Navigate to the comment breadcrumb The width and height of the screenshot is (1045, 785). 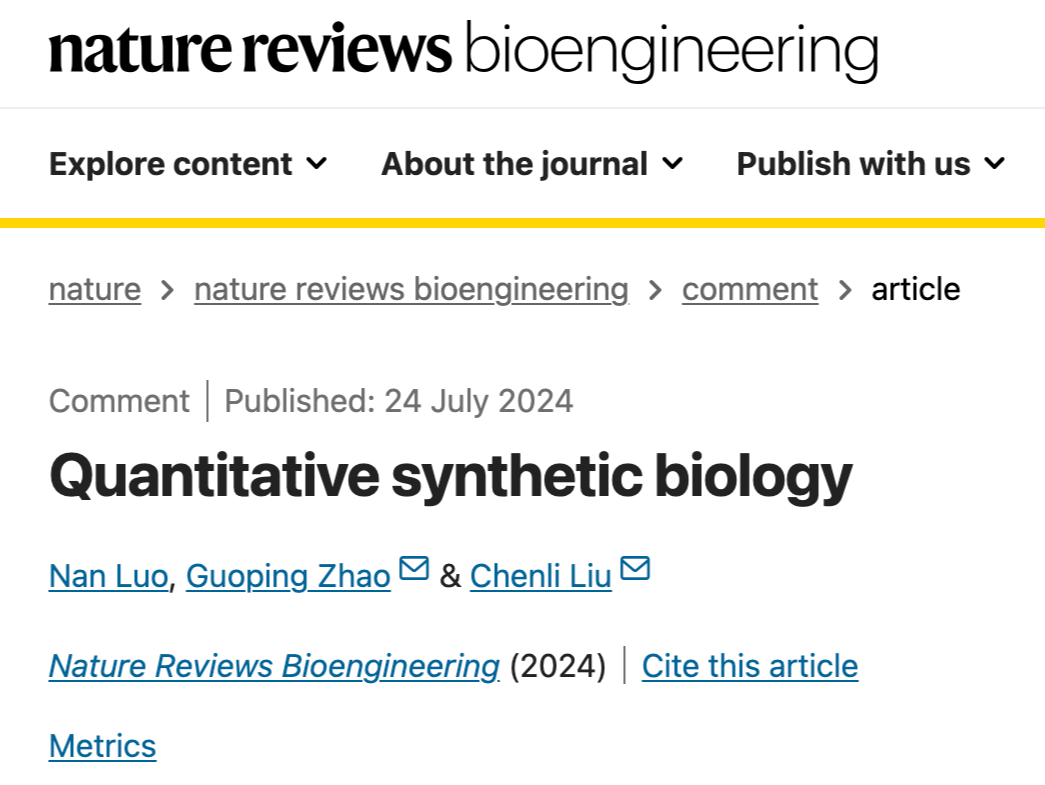tap(750, 289)
